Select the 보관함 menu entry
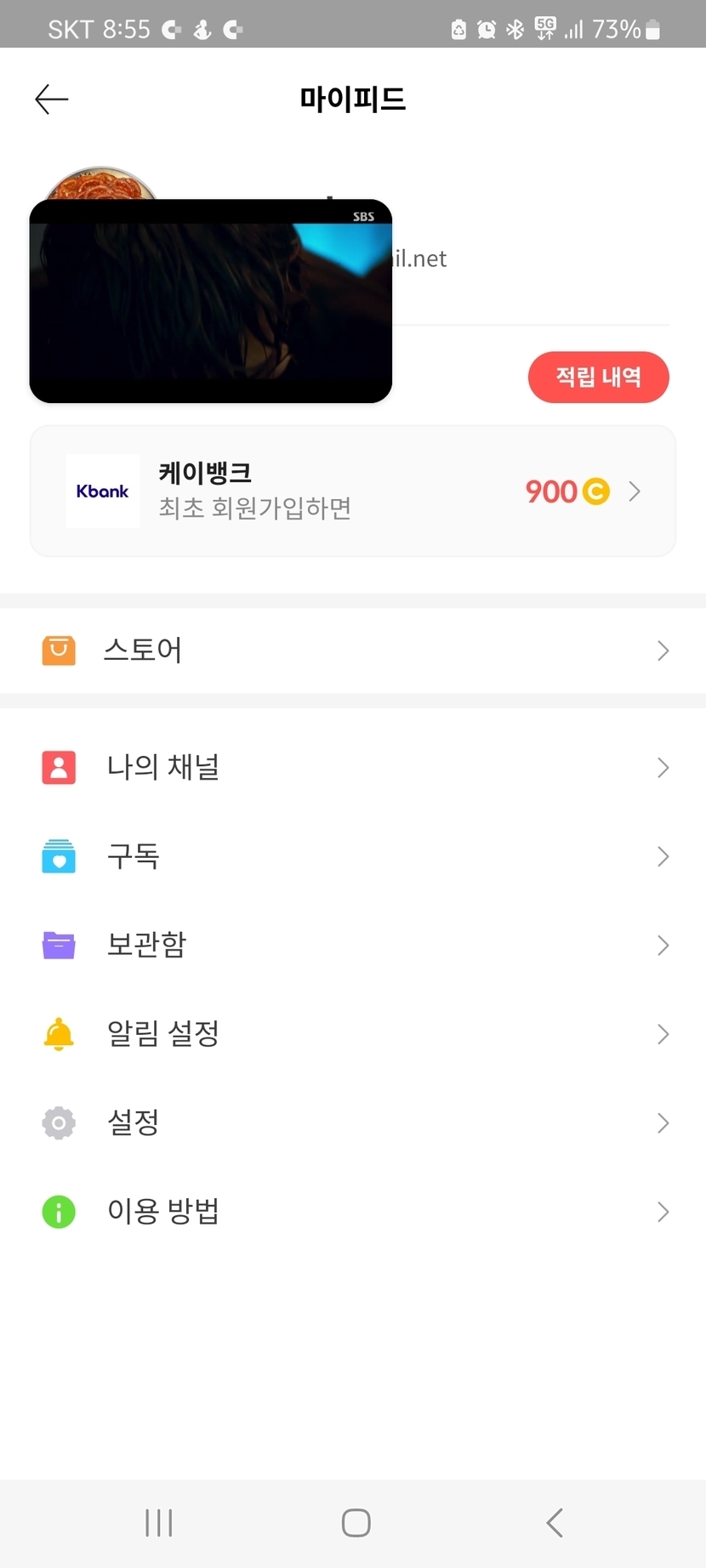The height and width of the screenshot is (1568, 706). coord(146,945)
